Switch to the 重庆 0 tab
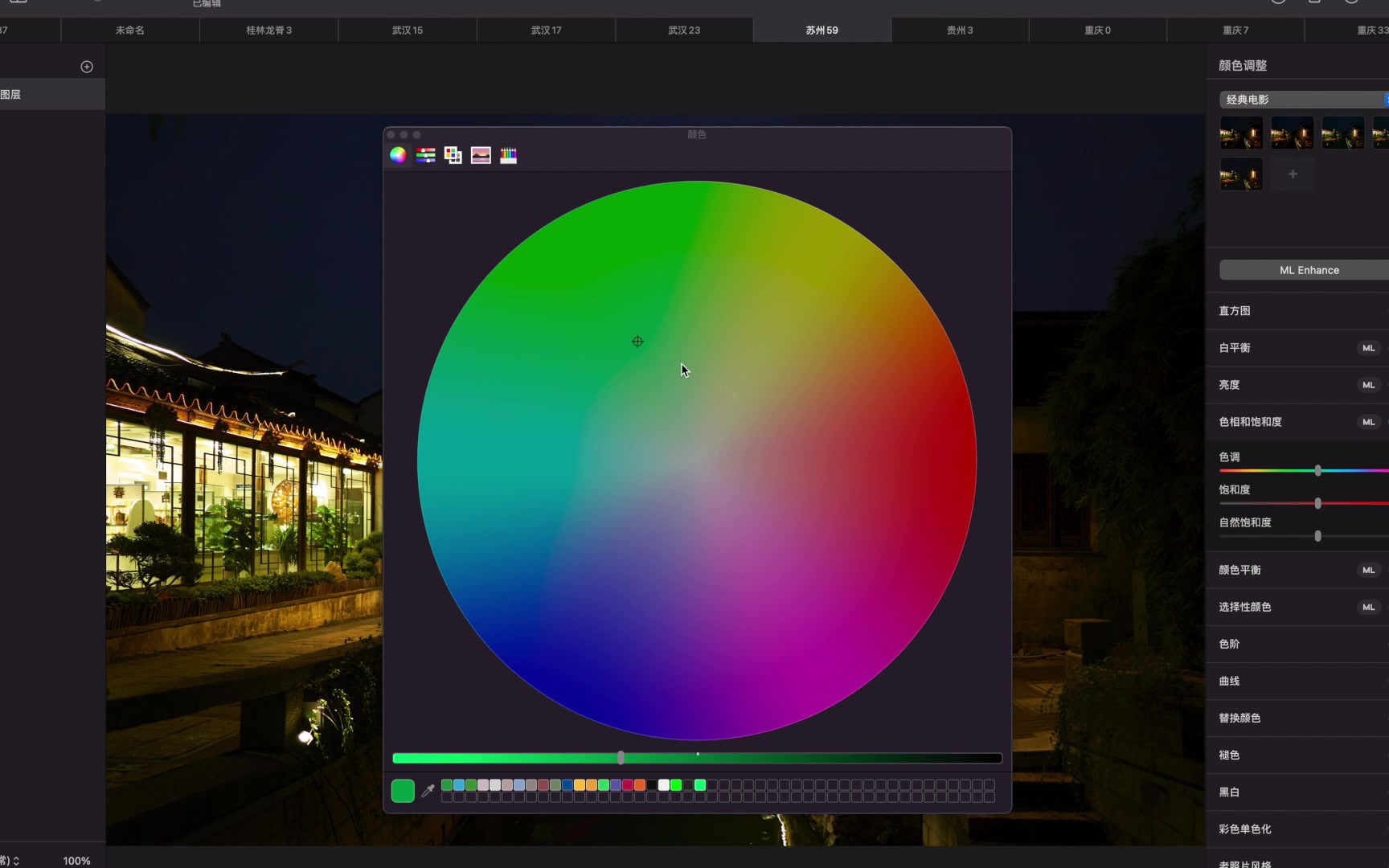This screenshot has width=1389, height=868. (1097, 31)
